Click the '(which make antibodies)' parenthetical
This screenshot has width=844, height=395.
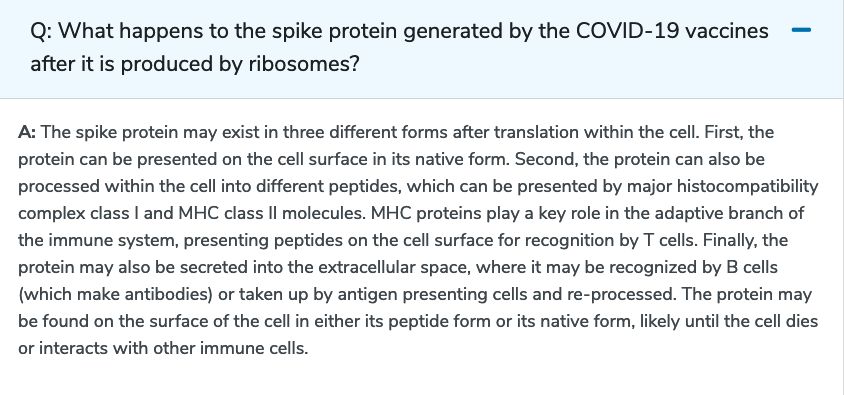(x=116, y=294)
